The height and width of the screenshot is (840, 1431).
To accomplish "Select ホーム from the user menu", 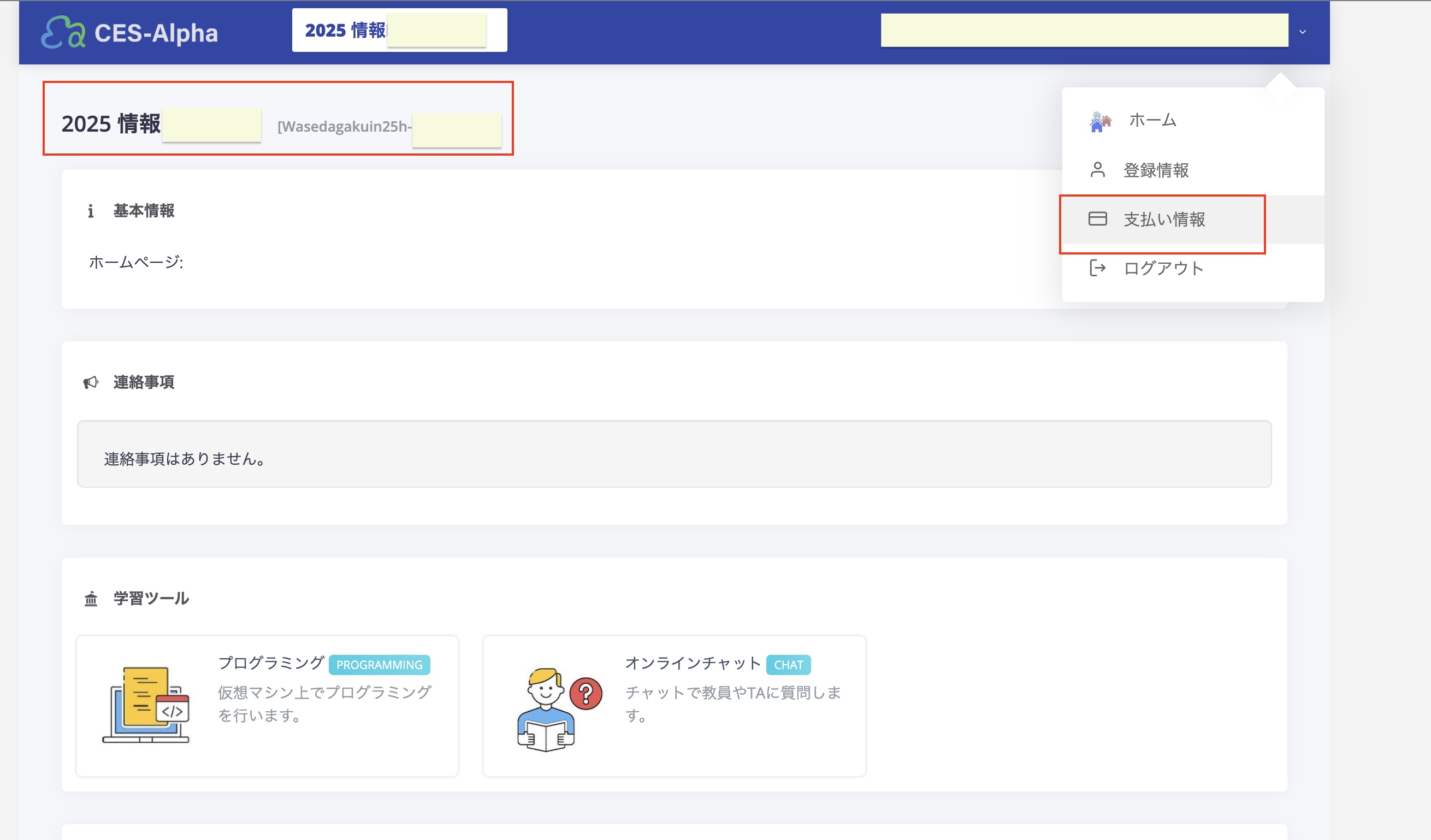I will click(1152, 120).
